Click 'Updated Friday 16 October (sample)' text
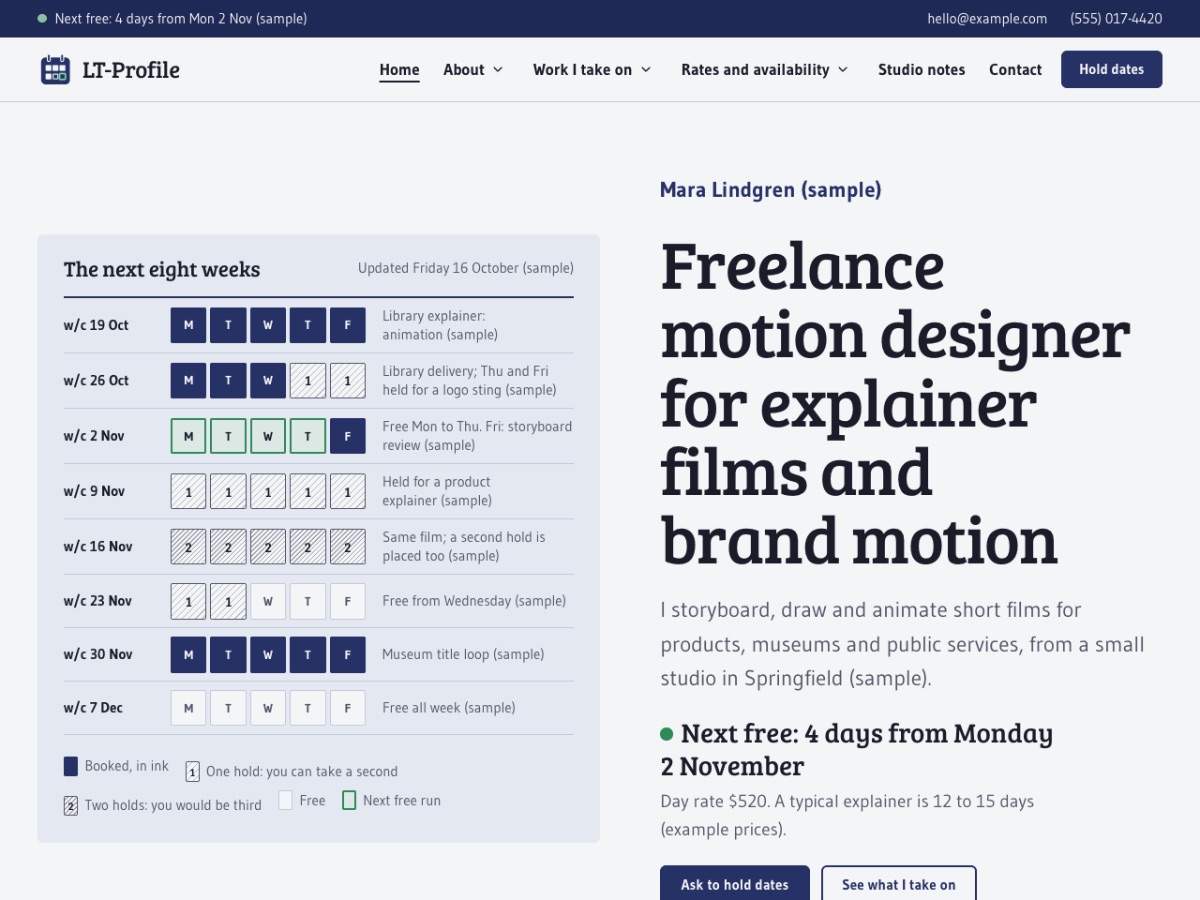Screen dimensions: 1200x900 pos(466,268)
